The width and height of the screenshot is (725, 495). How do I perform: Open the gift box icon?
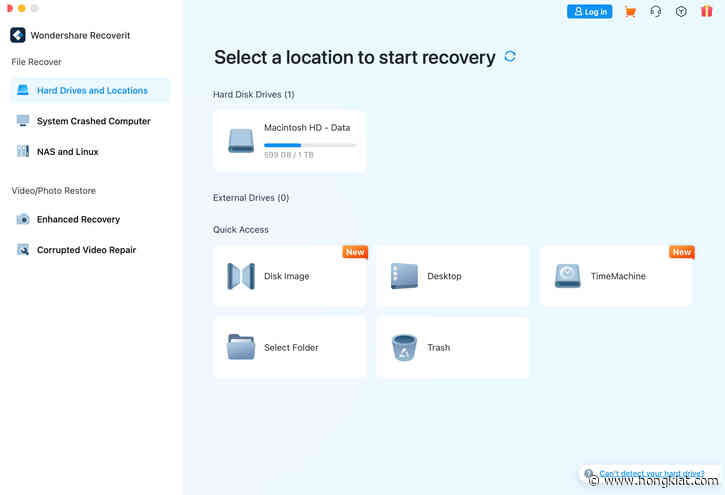707,11
